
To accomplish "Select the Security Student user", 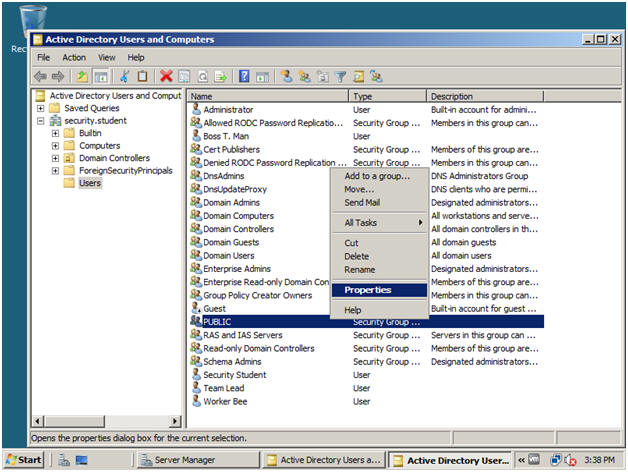I will click(235, 375).
